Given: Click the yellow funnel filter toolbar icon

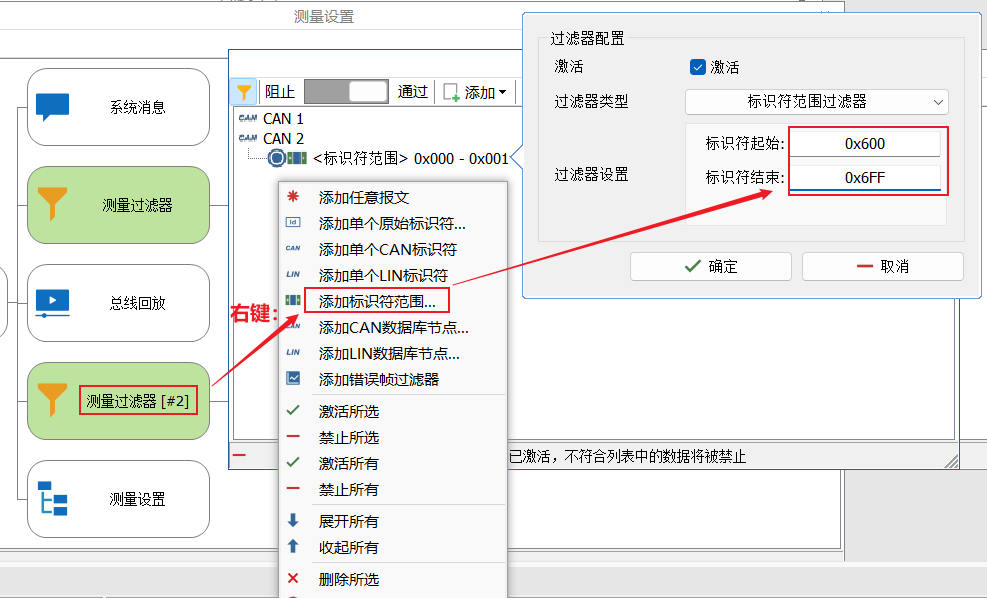Looking at the screenshot, I should pyautogui.click(x=244, y=92).
